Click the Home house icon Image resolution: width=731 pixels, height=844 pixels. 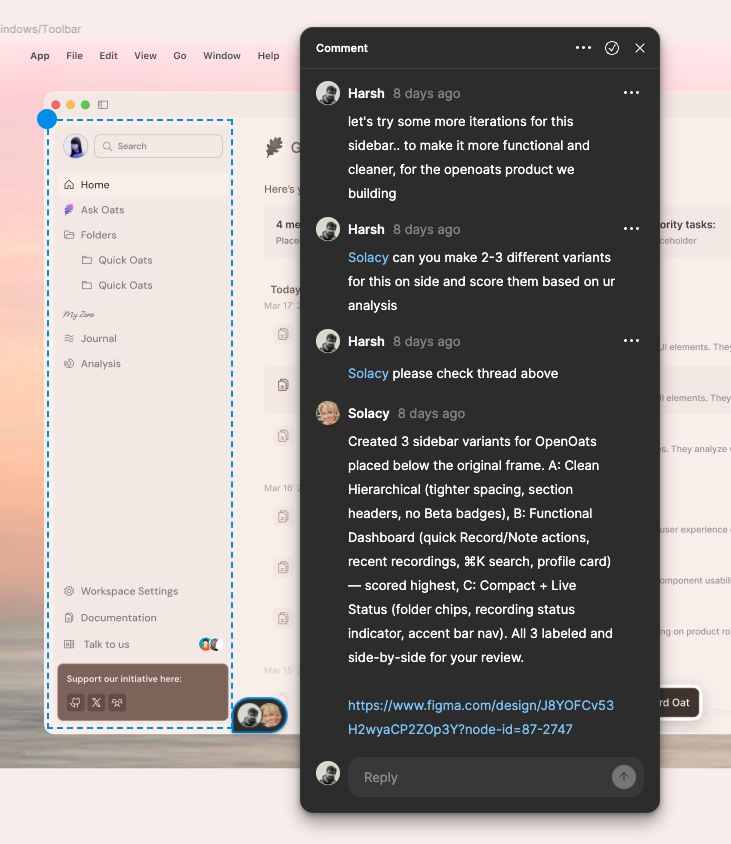point(69,185)
